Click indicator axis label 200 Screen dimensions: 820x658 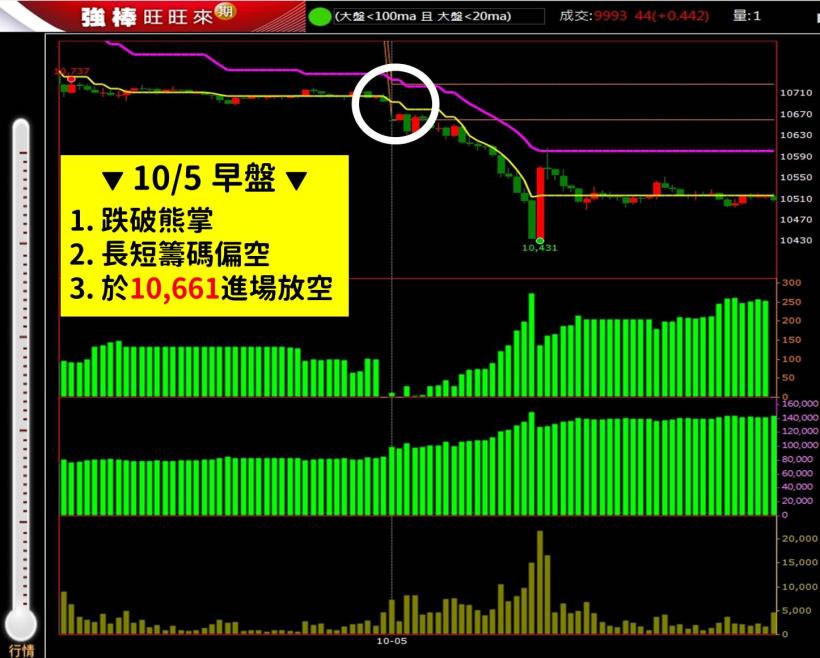coord(791,321)
